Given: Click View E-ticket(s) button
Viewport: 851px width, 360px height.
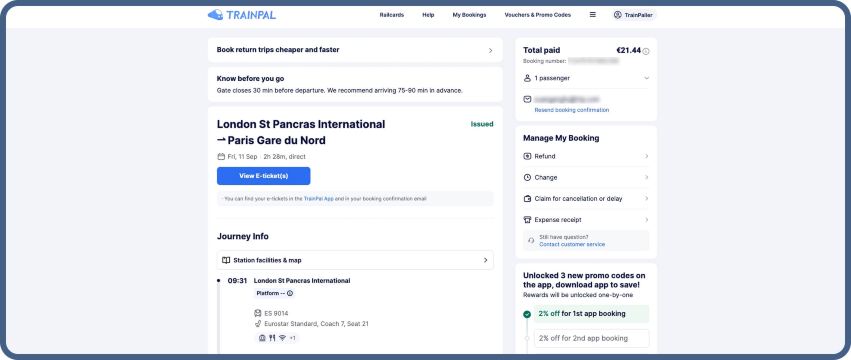Looking at the screenshot, I should click(x=263, y=176).
